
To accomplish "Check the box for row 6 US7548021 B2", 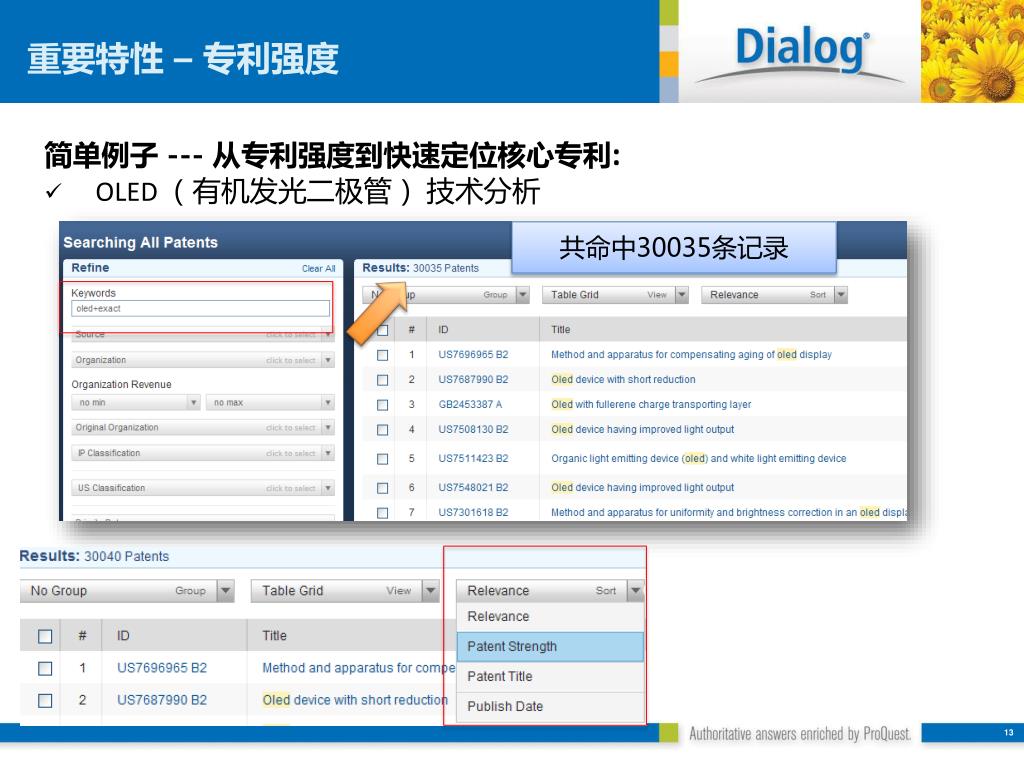I will 383,488.
